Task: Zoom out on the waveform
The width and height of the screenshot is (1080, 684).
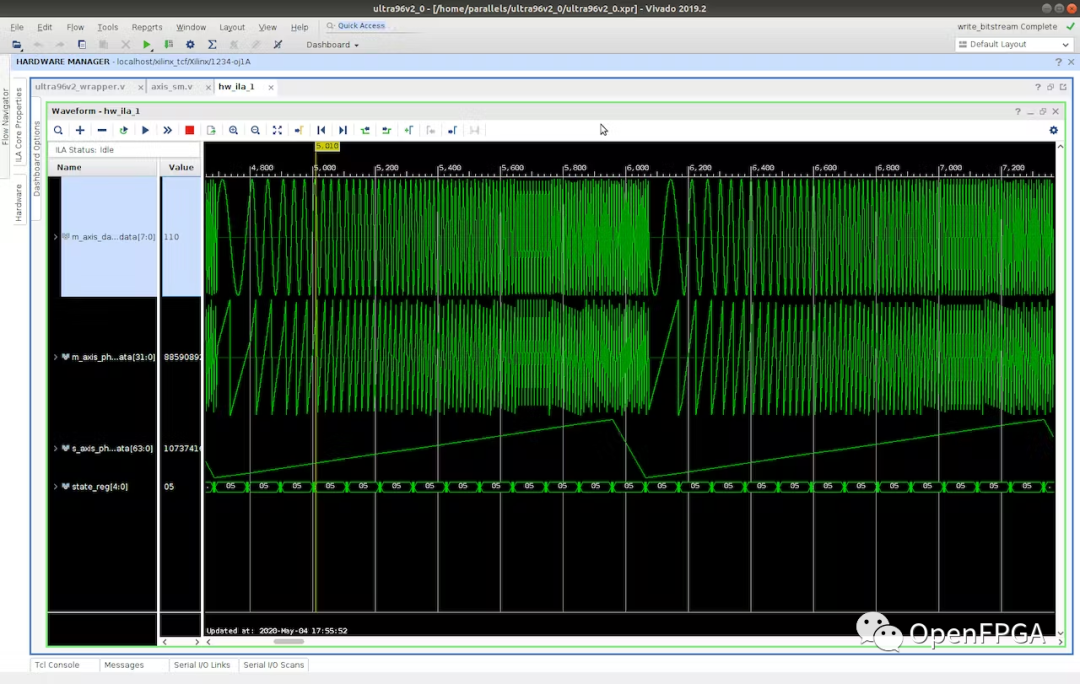Action: tap(256, 130)
